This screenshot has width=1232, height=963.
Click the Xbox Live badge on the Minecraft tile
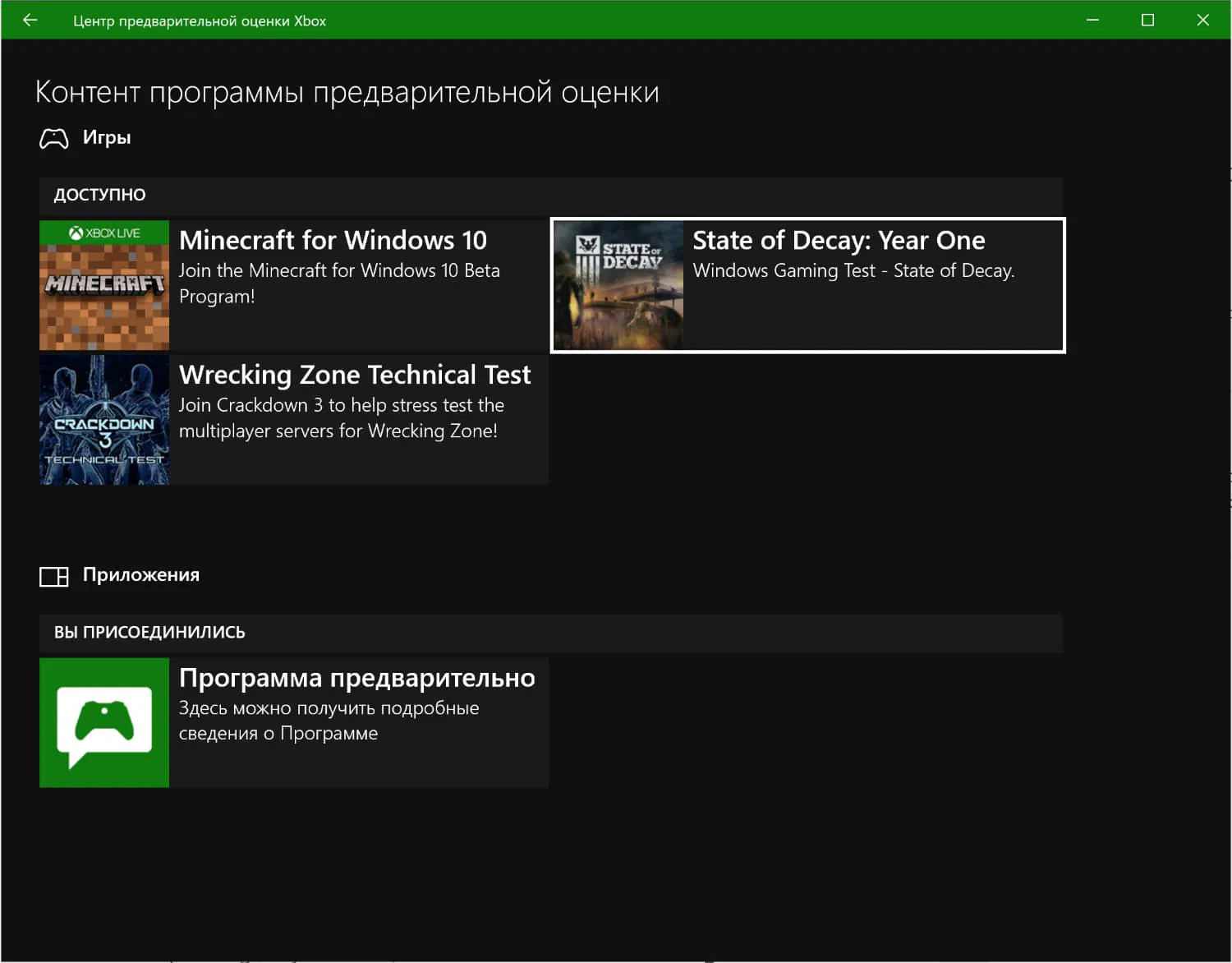click(103, 233)
